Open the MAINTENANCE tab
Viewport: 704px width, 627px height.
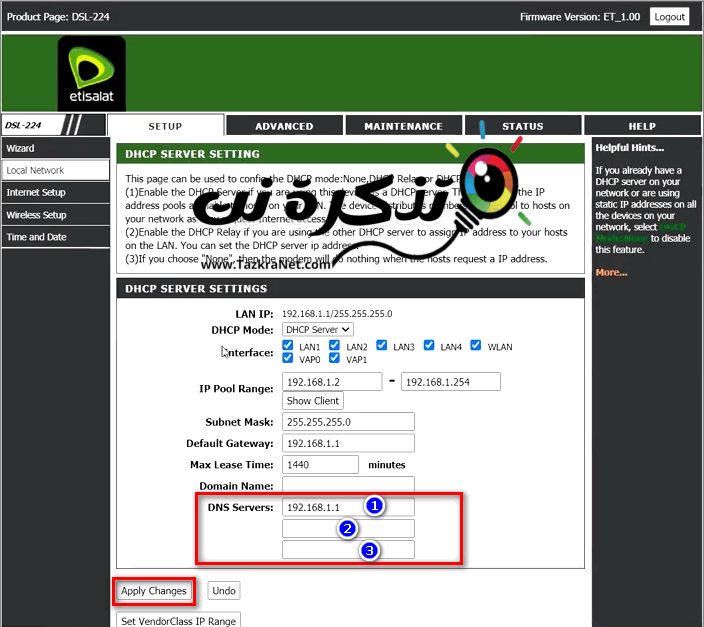click(x=403, y=126)
